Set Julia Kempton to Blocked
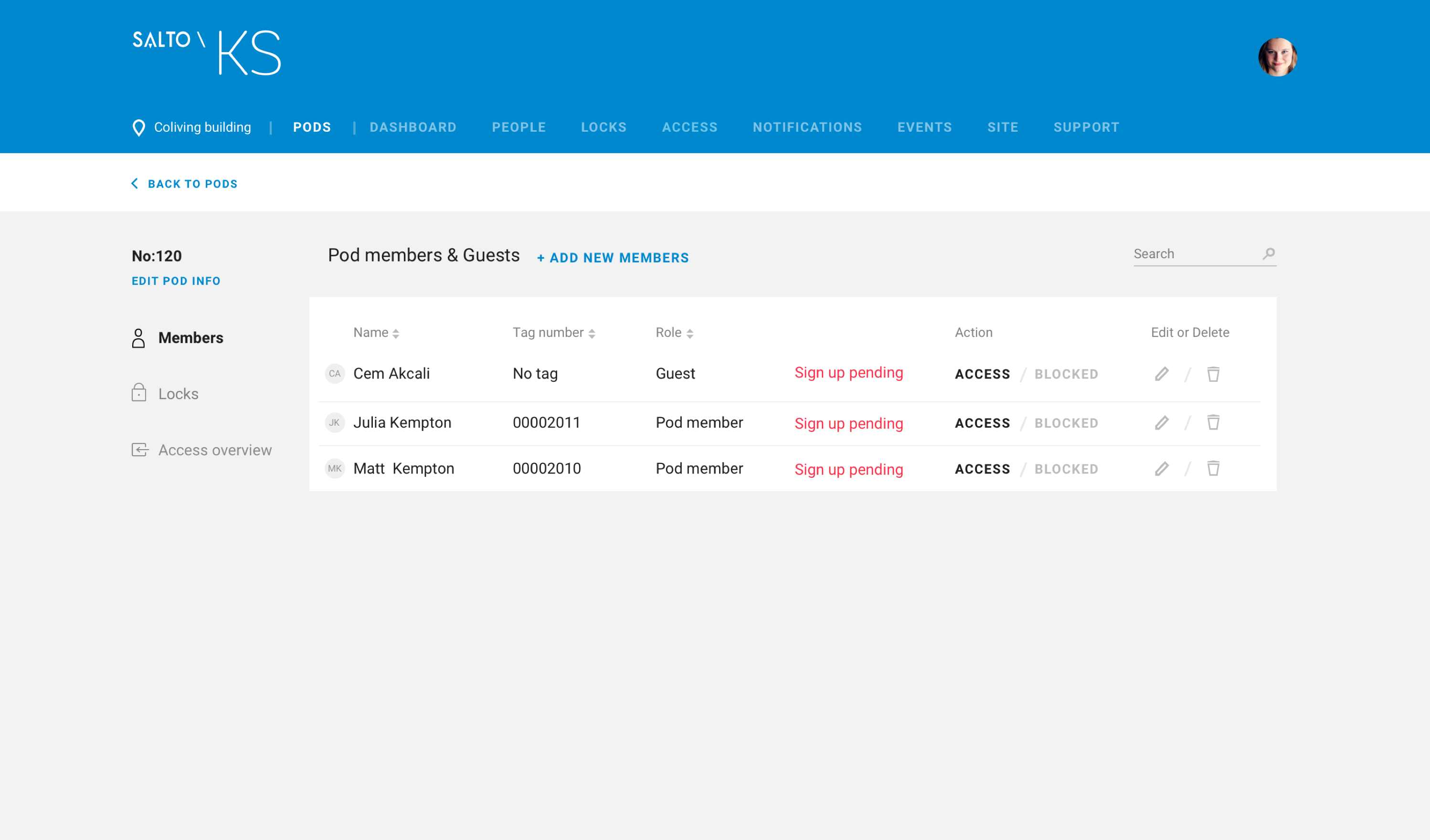 [1066, 423]
